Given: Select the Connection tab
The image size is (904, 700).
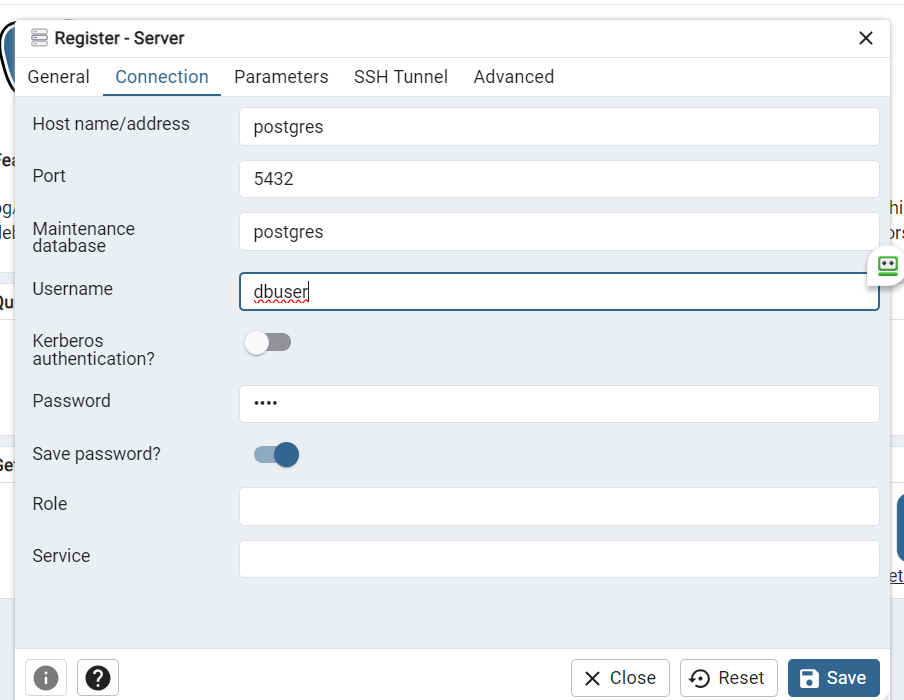Looking at the screenshot, I should pos(162,77).
